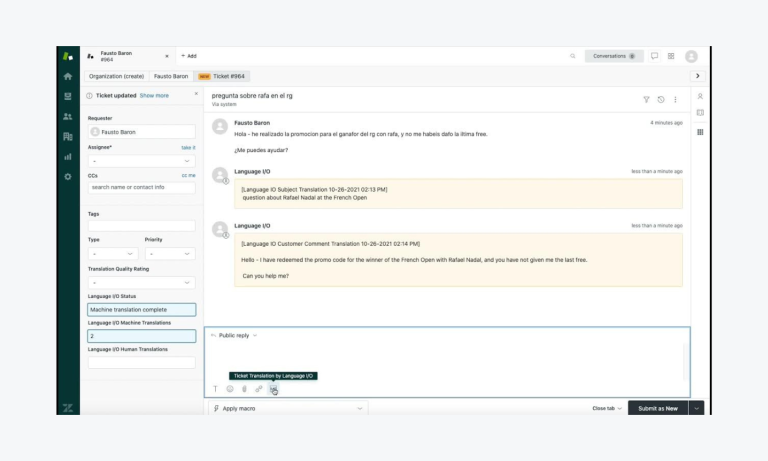Click the search magnifier icon
768x461 pixels.
coord(573,56)
